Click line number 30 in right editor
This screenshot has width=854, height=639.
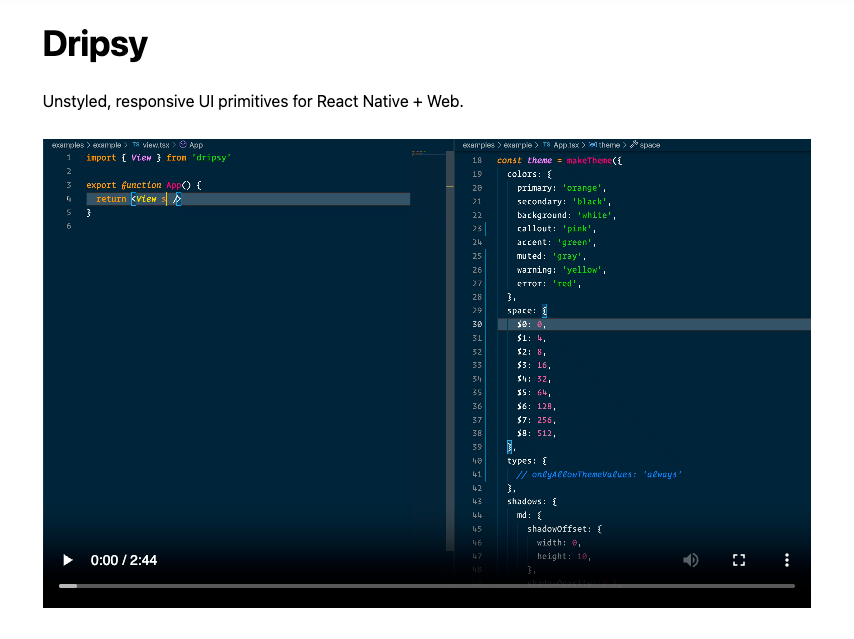coord(476,324)
